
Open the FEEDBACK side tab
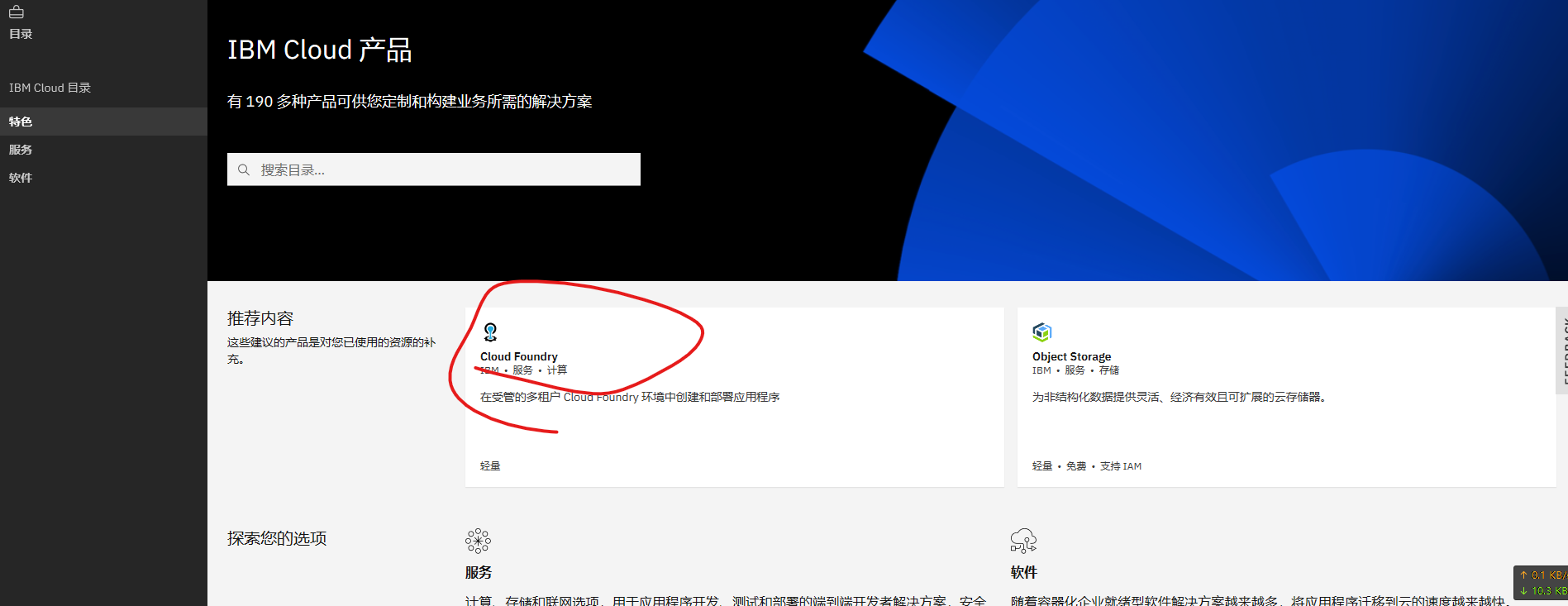click(x=1561, y=351)
